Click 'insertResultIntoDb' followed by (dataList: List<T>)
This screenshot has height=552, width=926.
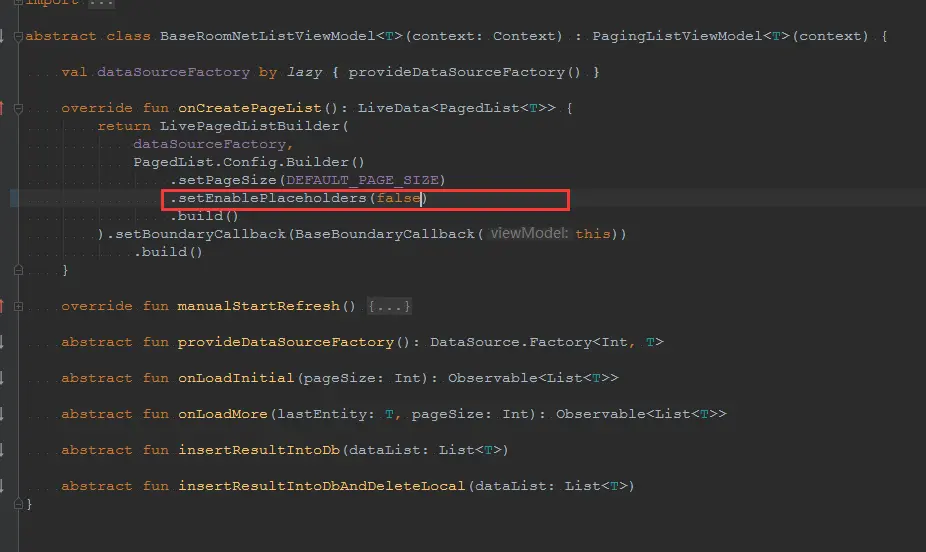259,450
